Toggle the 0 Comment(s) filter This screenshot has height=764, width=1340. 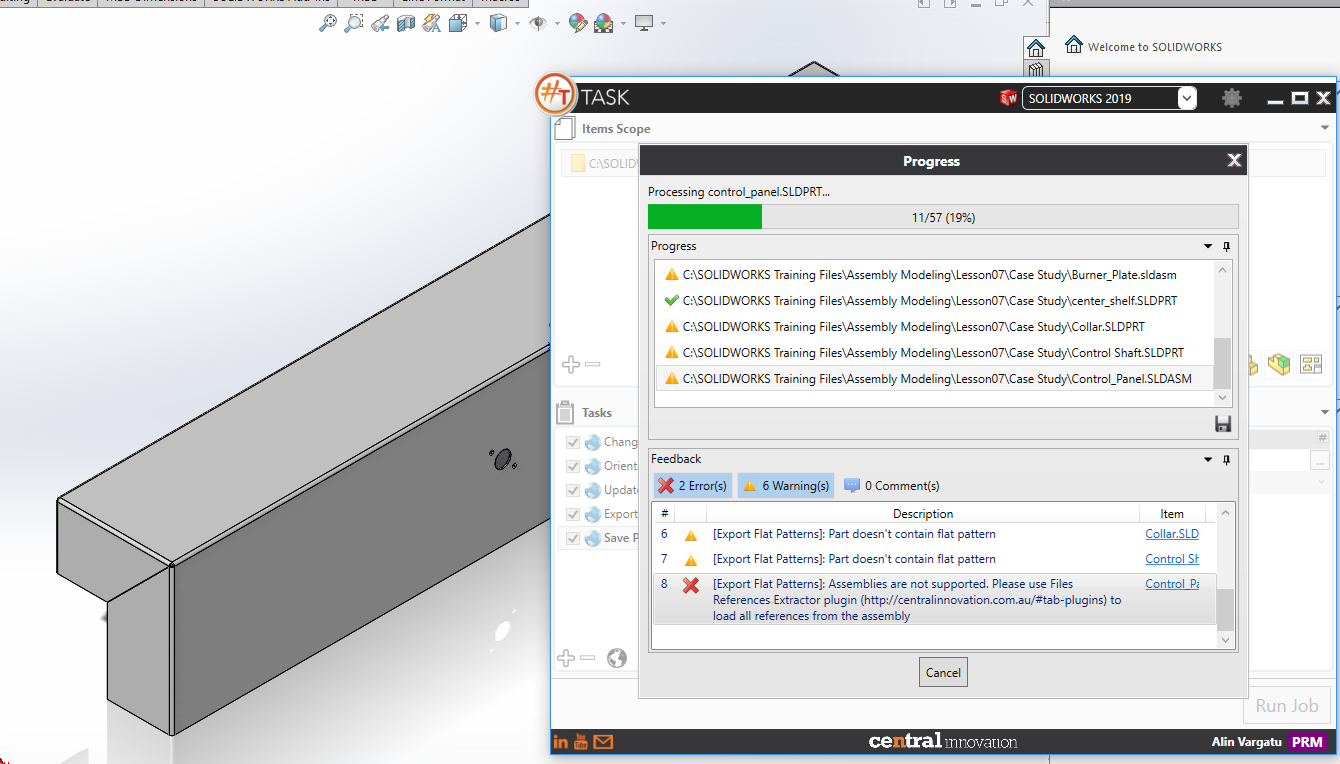click(x=891, y=486)
